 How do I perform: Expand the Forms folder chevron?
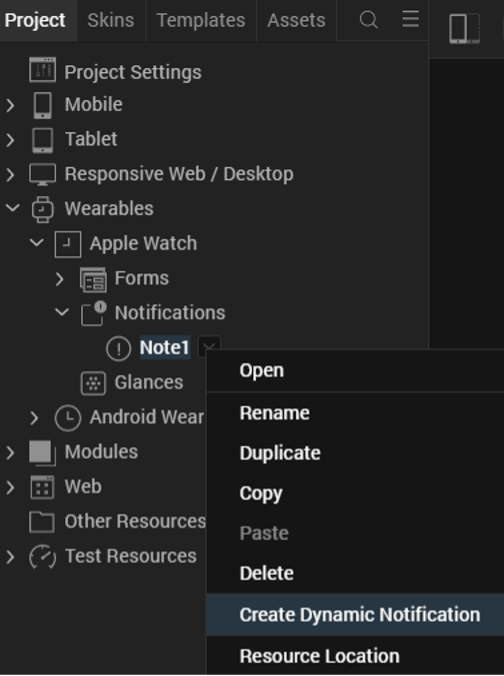click(x=60, y=279)
